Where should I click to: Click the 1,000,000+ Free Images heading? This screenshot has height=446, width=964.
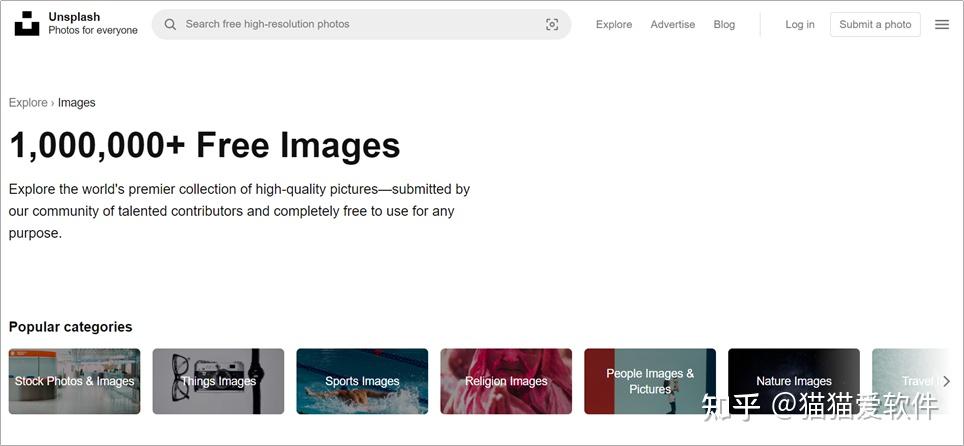[x=205, y=146]
